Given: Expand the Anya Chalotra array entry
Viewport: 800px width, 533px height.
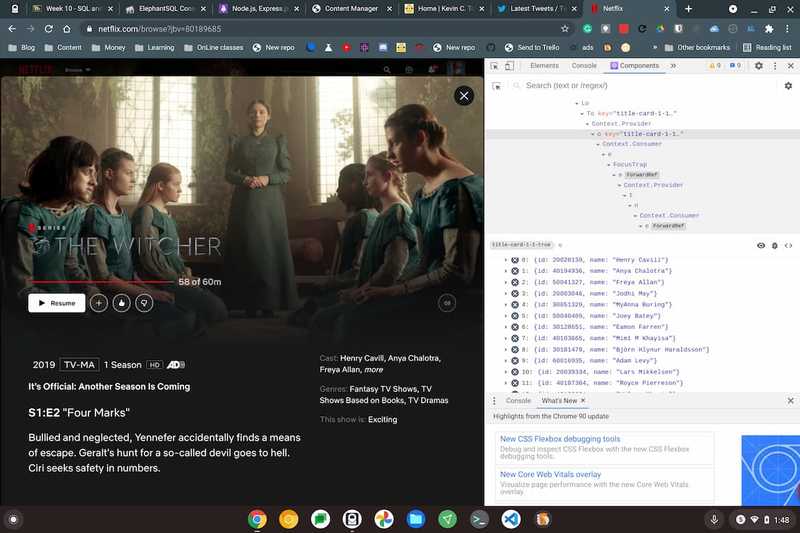Looking at the screenshot, I should (506, 271).
